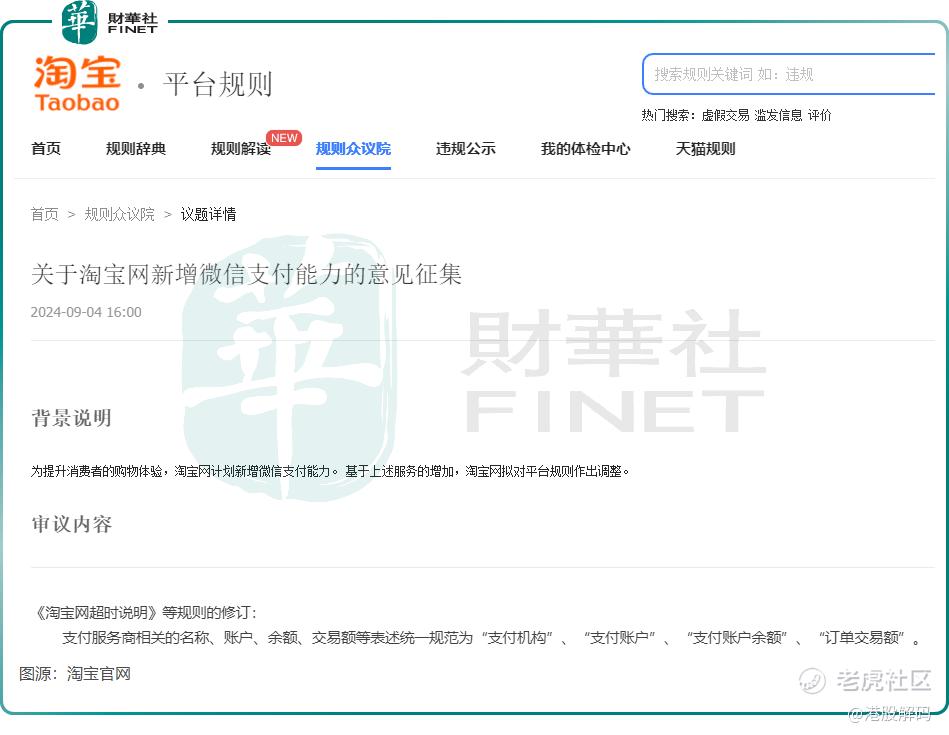Open the 规则解读 tab
The image size is (949, 735).
point(240,149)
